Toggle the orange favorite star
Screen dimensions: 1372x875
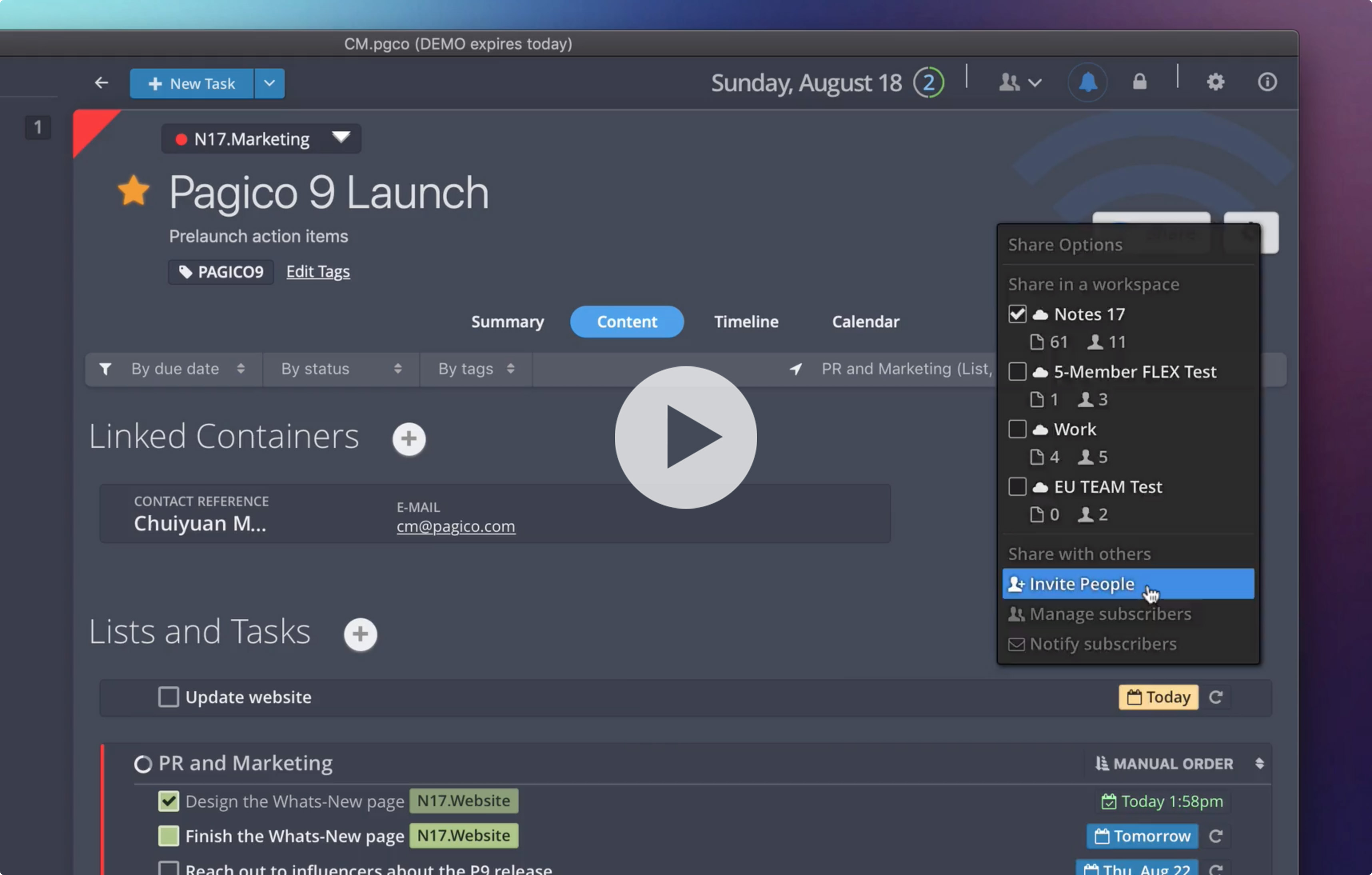134,191
